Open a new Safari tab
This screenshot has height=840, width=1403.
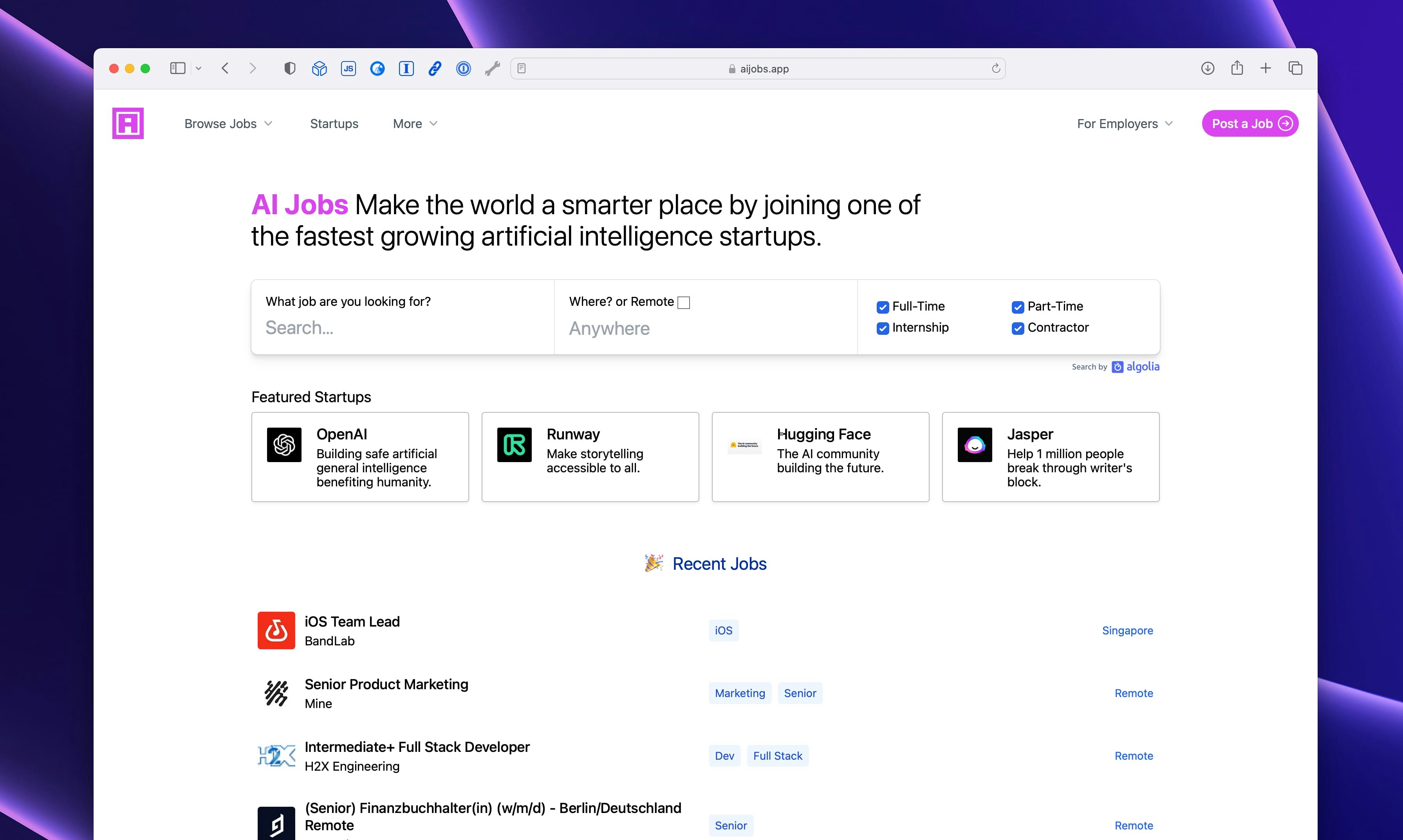pyautogui.click(x=1266, y=69)
